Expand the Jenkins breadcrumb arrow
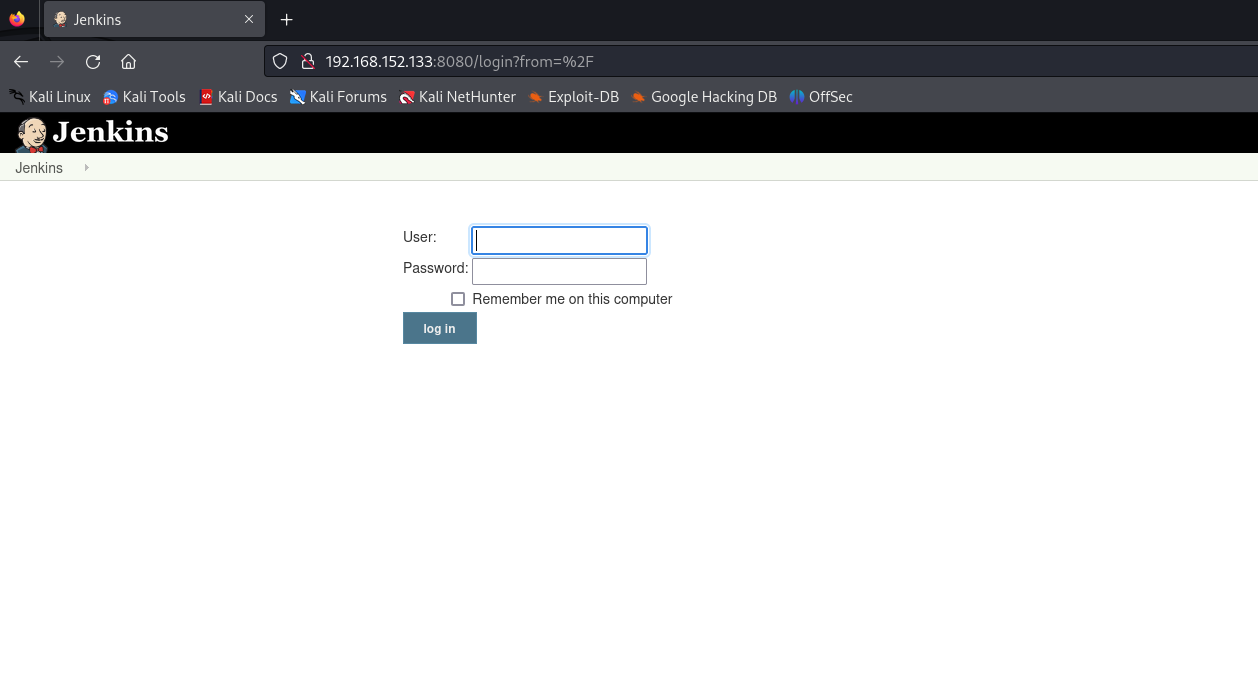Viewport: 1258px width, 676px height. [x=87, y=167]
